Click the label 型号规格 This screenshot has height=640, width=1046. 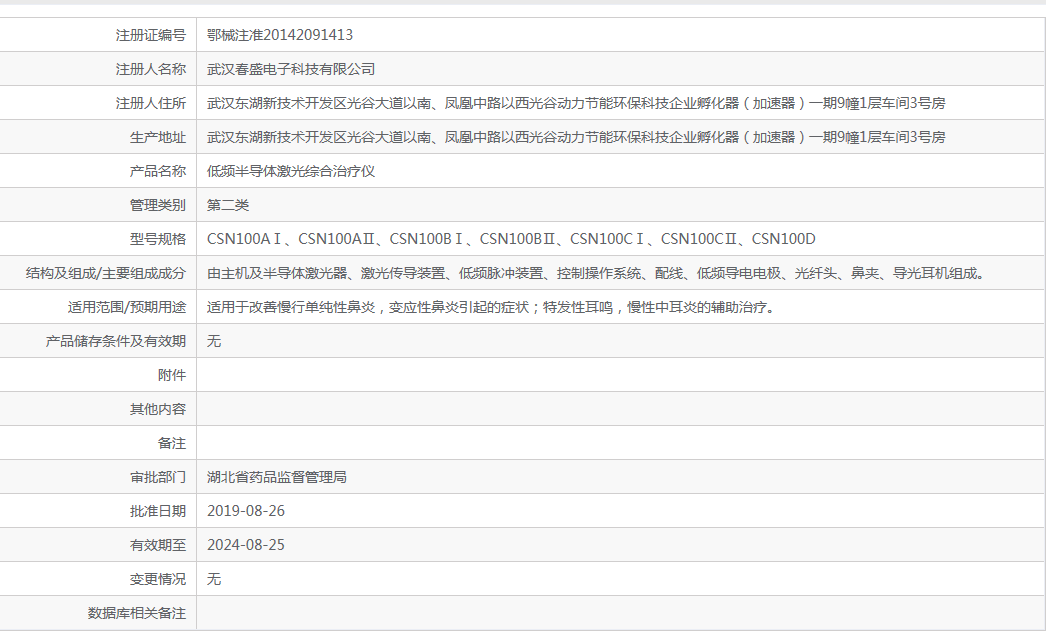pos(157,240)
